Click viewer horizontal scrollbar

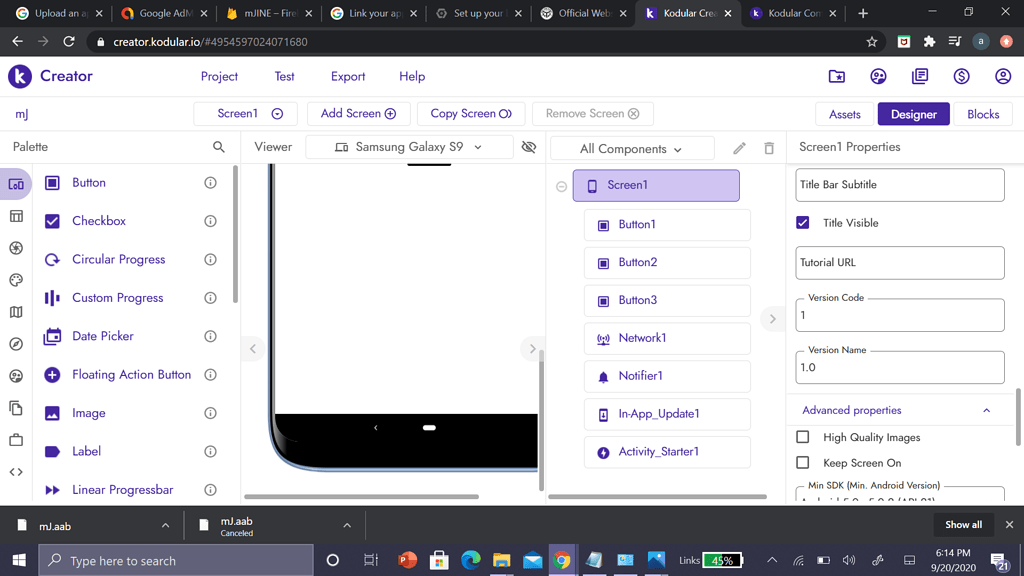pos(361,496)
